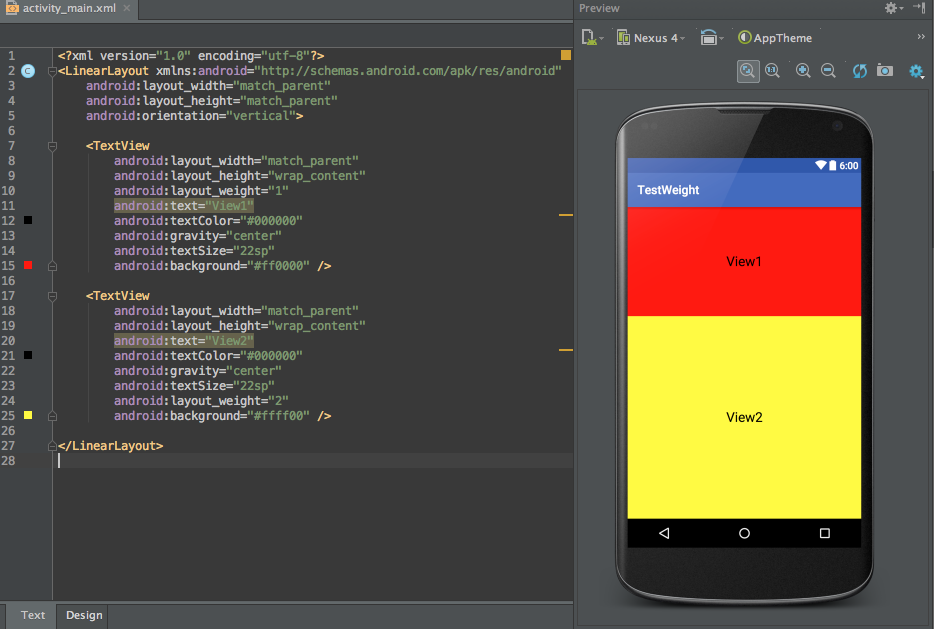Open black color swatch on line 12
The width and height of the screenshot is (934, 629).
point(28,220)
